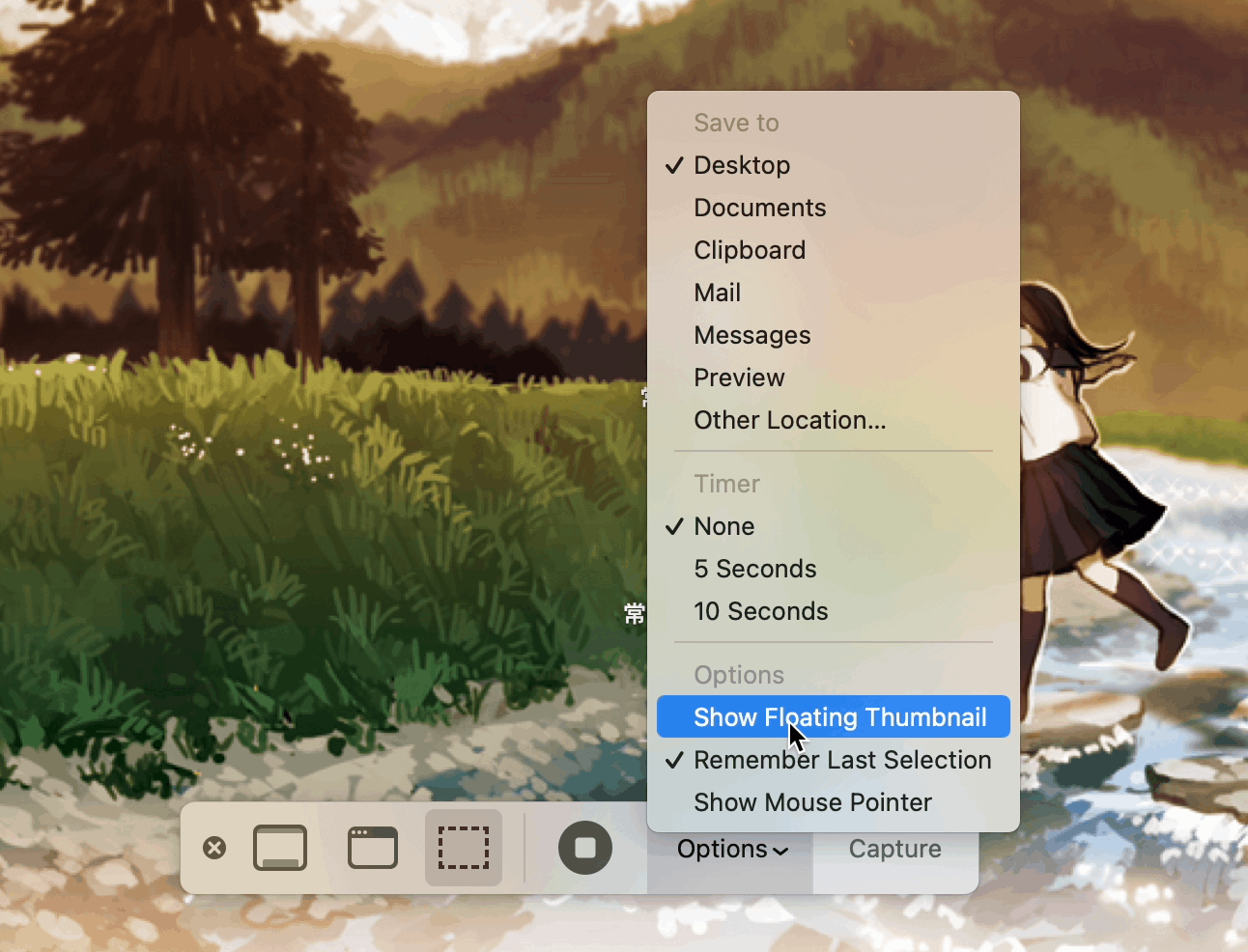Select Preview as save destination

[x=834, y=378]
